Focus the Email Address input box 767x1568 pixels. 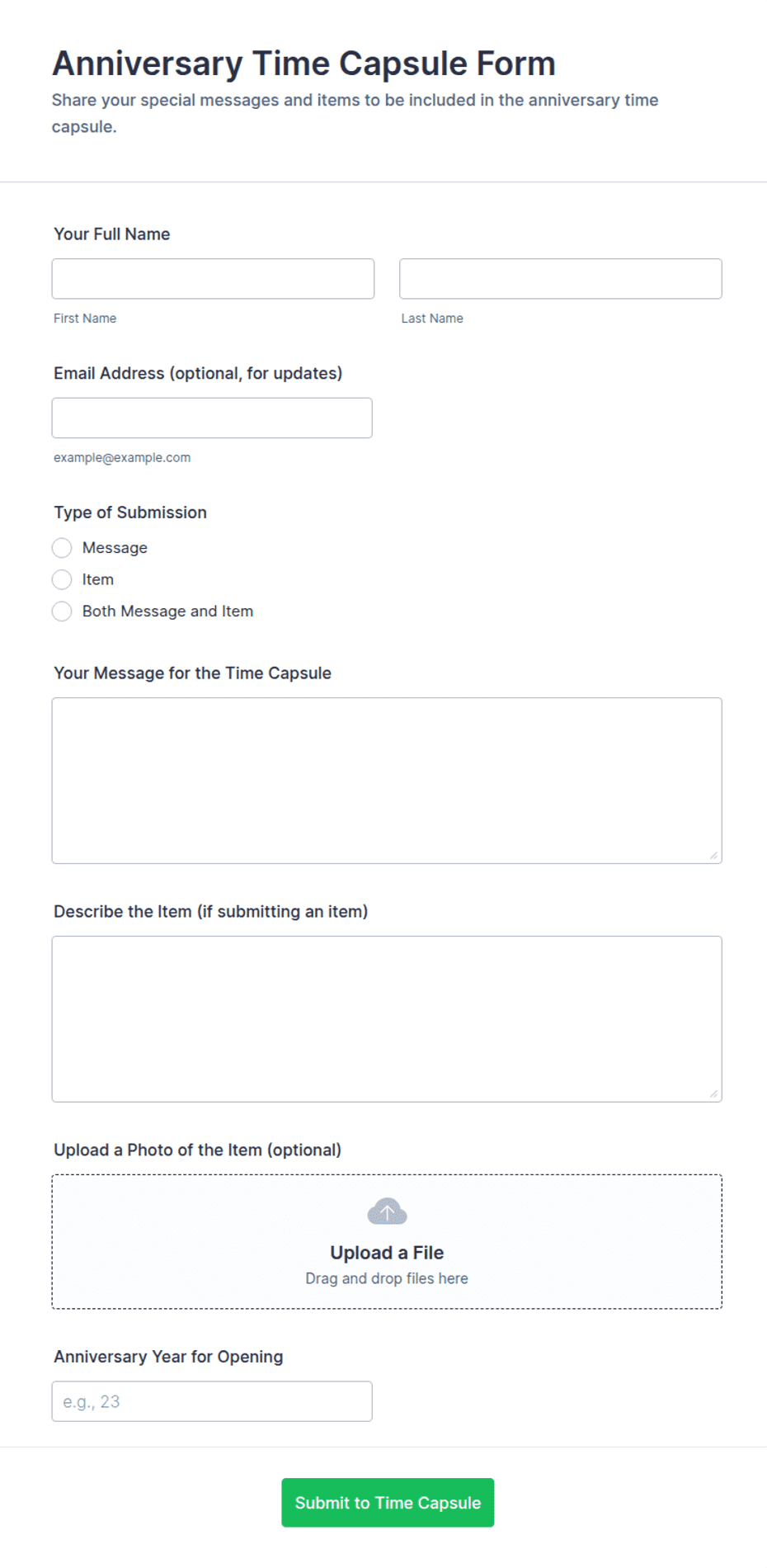pyautogui.click(x=212, y=418)
